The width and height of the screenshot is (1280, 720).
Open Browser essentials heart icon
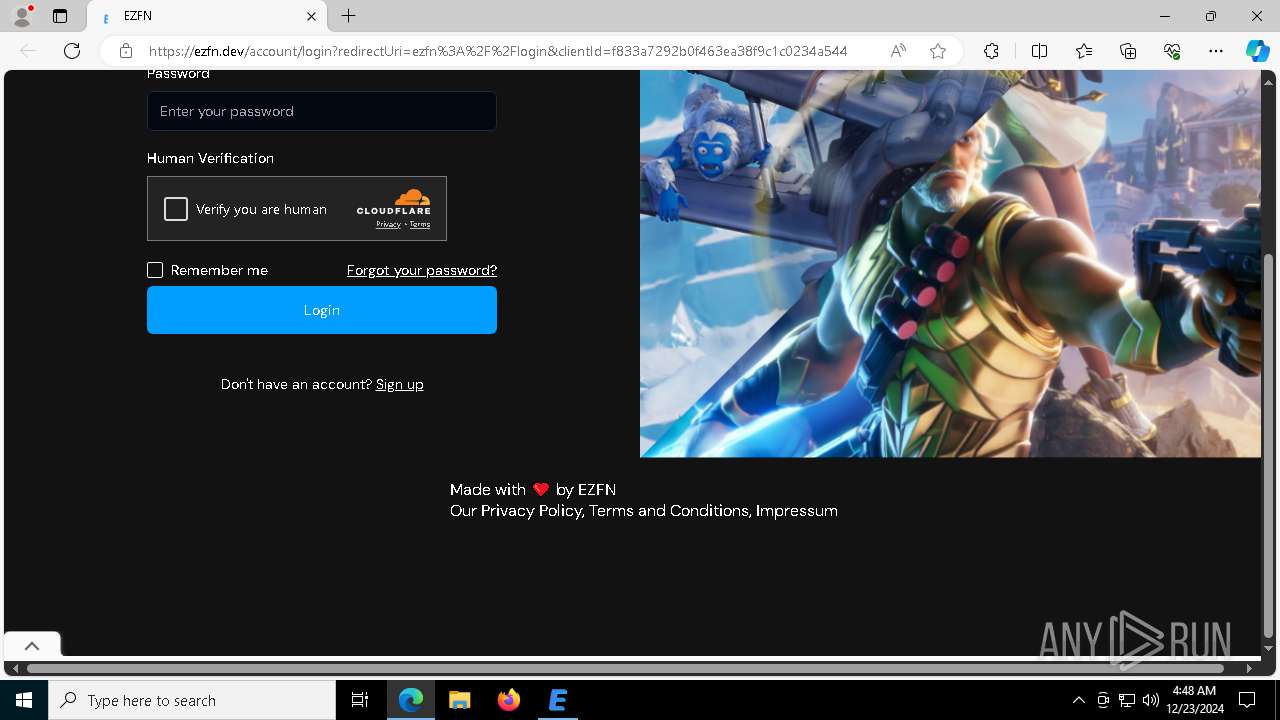pos(1172,51)
